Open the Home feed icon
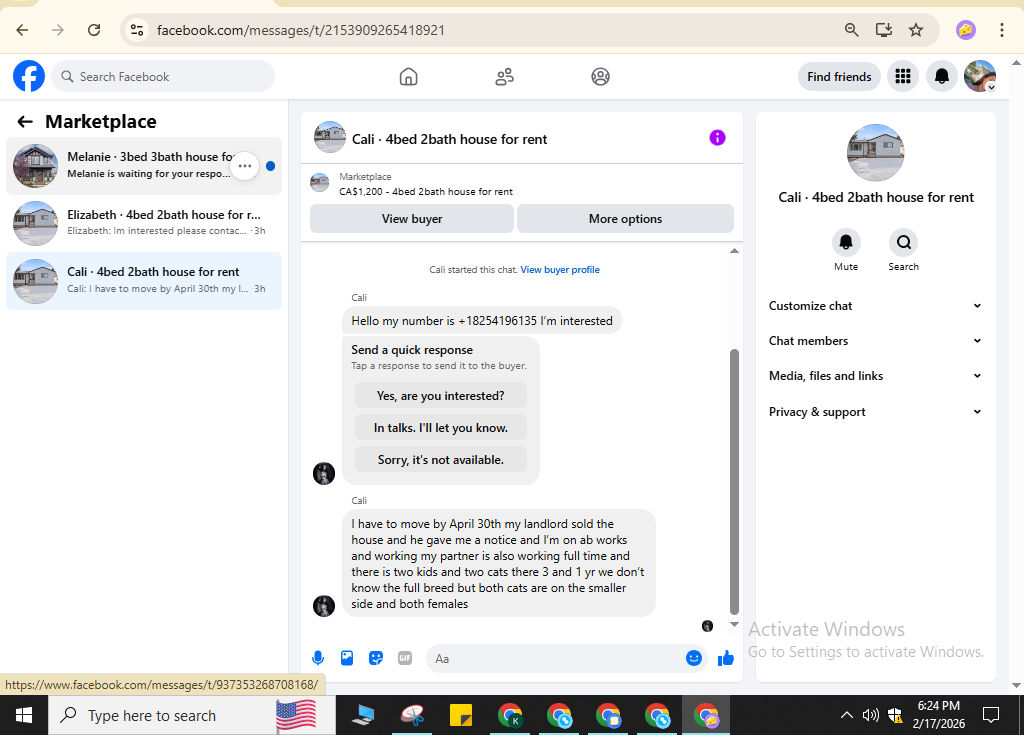Viewport: 1024px width, 735px height. (408, 76)
